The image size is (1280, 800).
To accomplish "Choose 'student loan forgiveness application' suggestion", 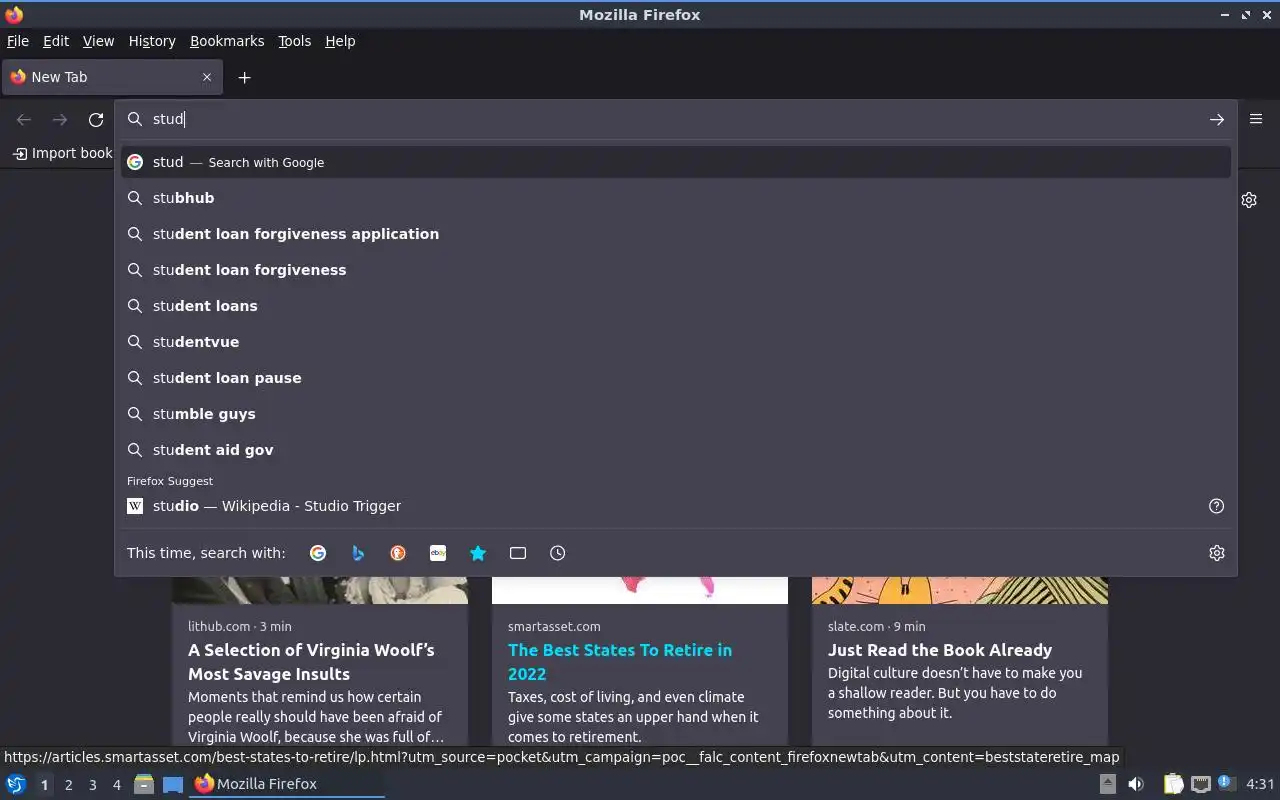I will coord(676,234).
